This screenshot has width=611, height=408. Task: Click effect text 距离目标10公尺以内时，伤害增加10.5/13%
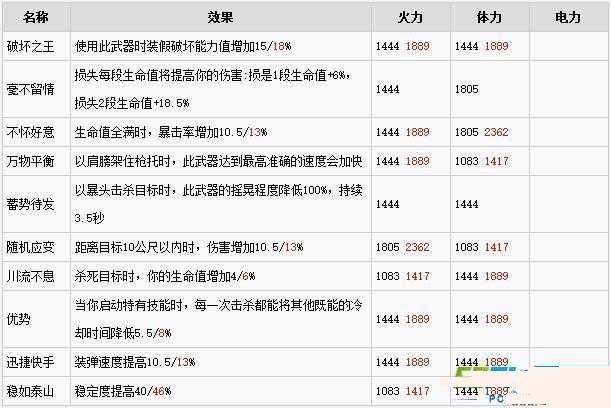click(189, 247)
